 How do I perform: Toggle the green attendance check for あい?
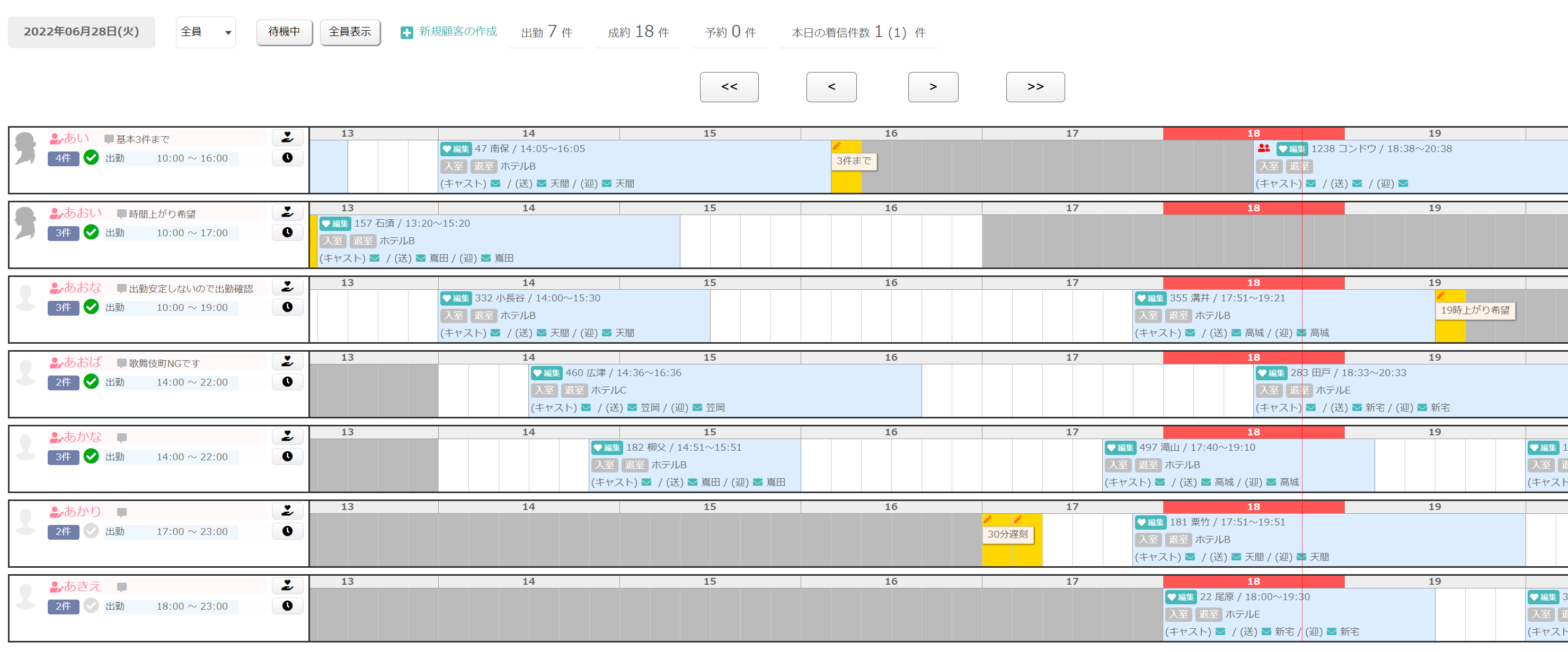[x=91, y=157]
